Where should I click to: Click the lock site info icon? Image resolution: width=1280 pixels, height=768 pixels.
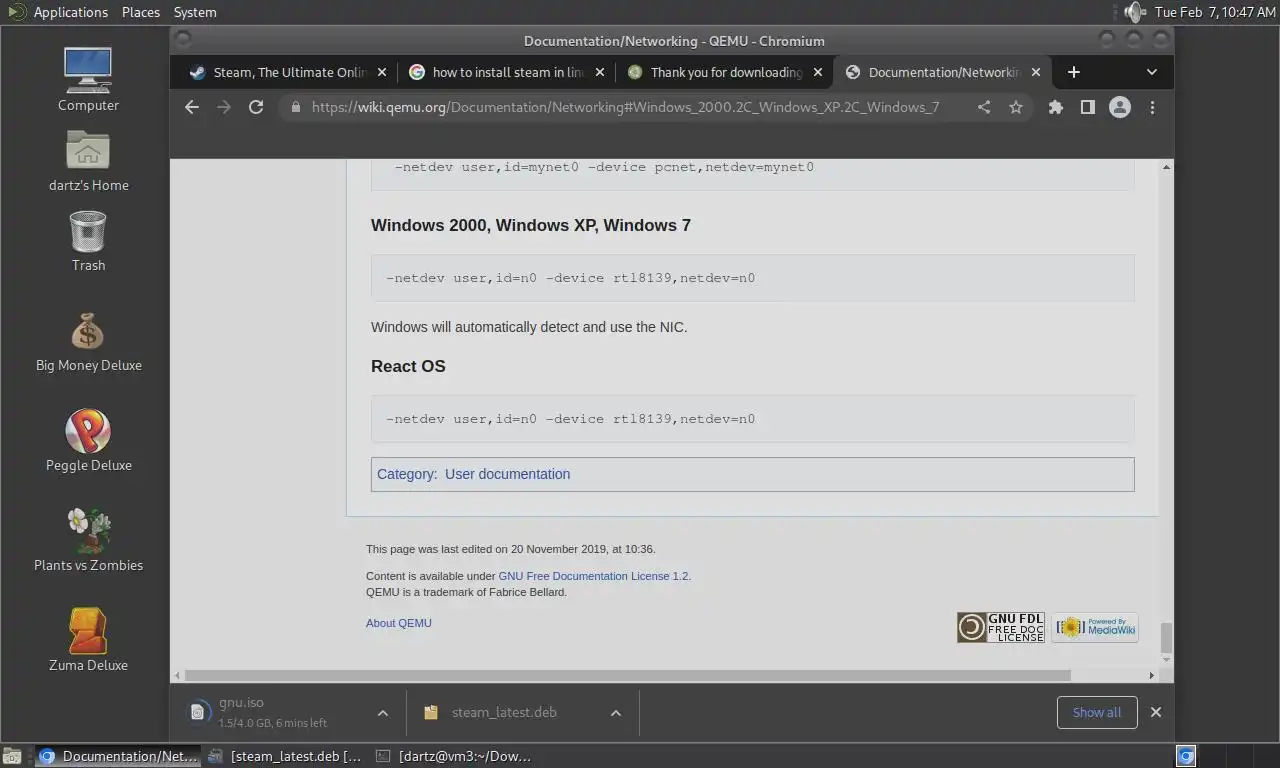[295, 107]
